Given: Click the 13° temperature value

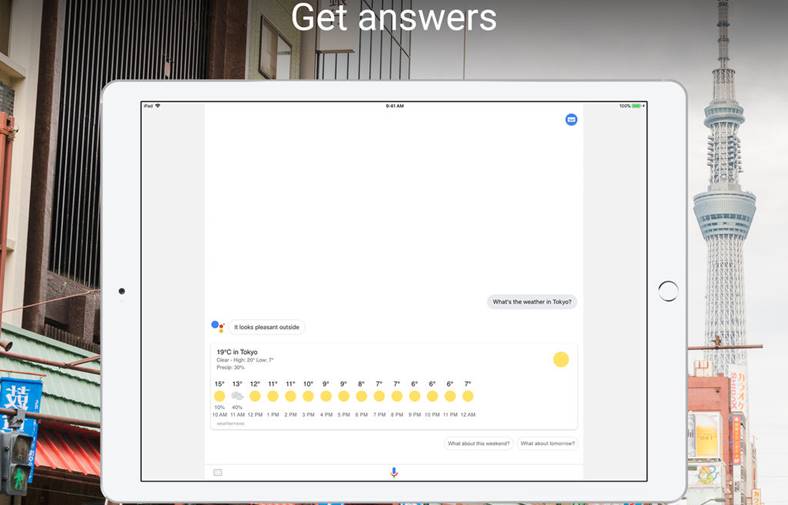Looking at the screenshot, I should 237,384.
